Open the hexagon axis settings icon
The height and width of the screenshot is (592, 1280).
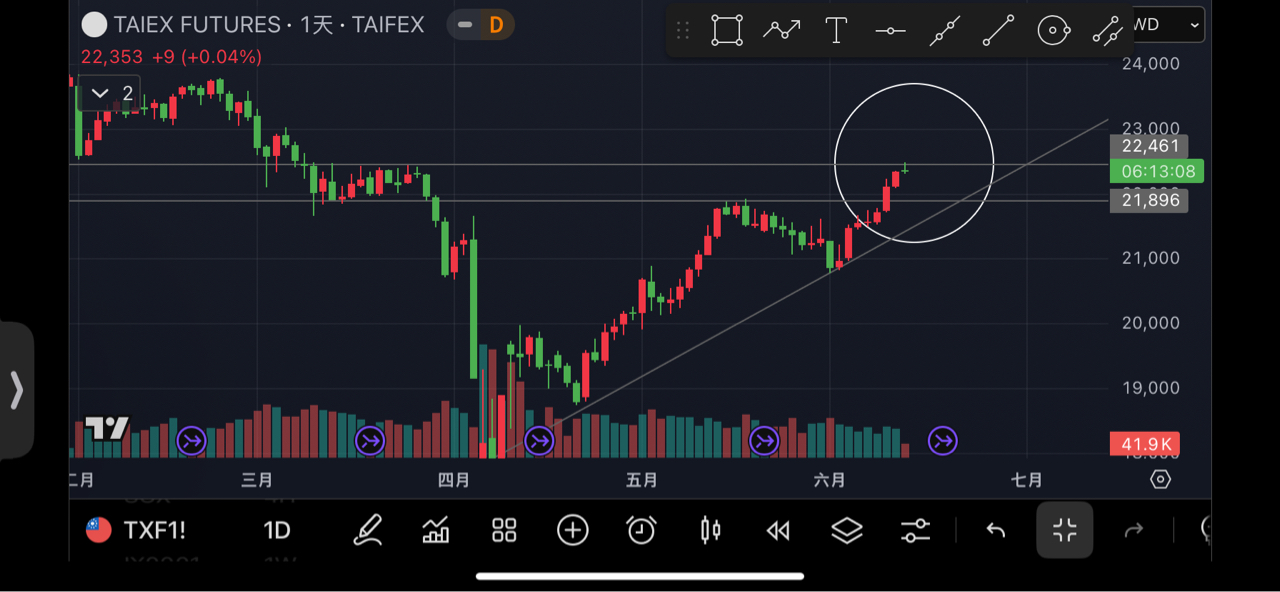1160,479
